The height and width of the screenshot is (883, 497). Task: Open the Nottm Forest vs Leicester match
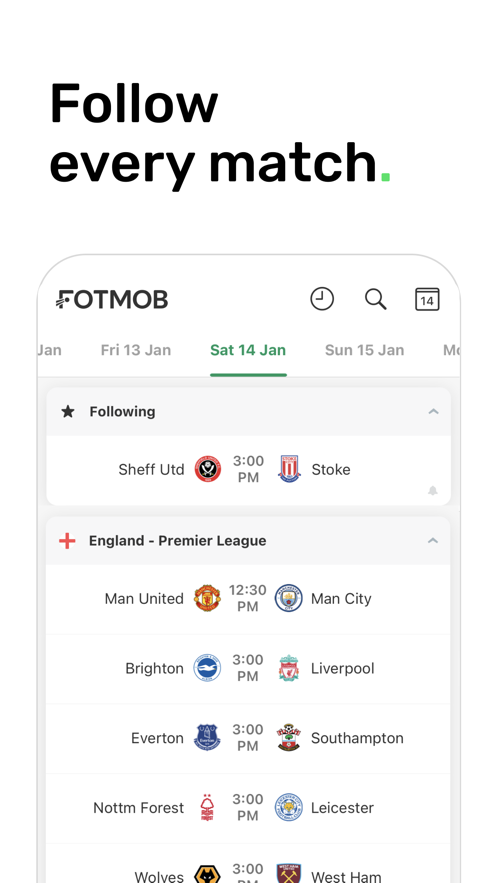(248, 808)
